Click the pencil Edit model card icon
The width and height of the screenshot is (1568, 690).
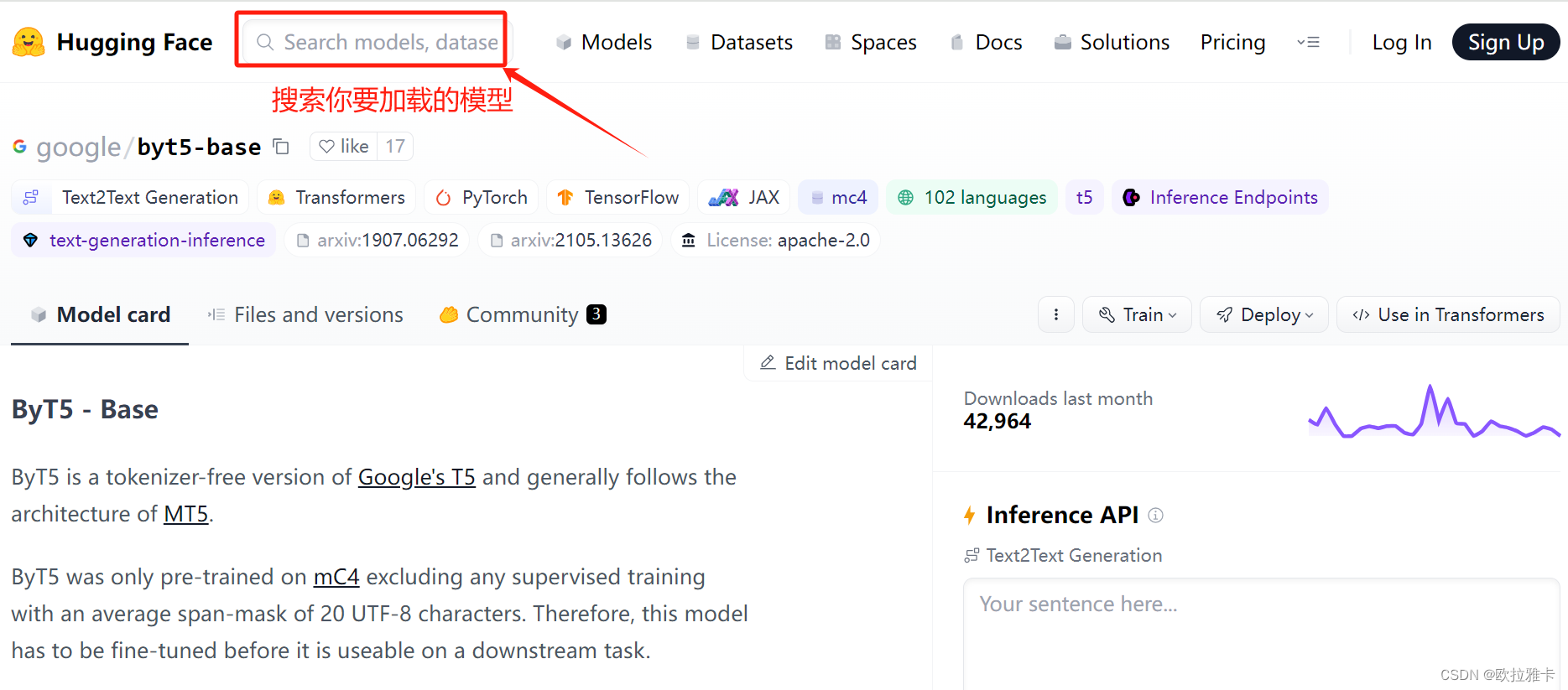tap(768, 363)
